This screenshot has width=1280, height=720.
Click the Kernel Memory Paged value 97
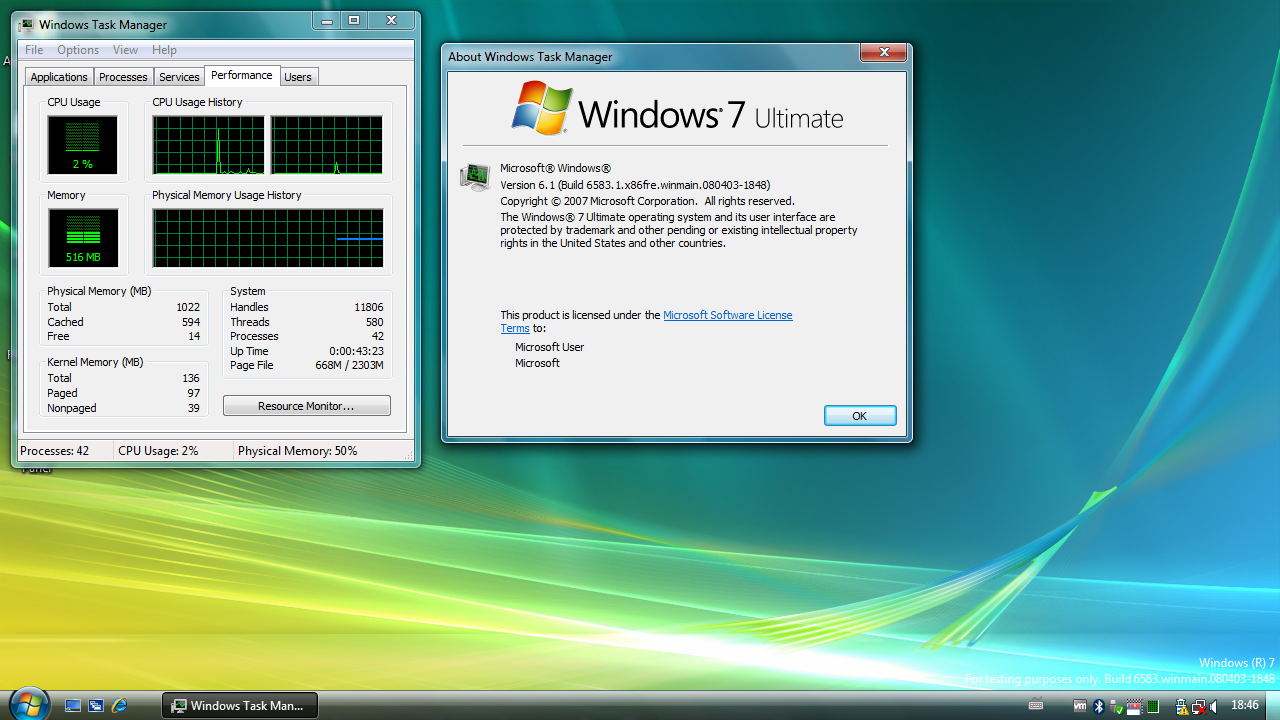(x=194, y=393)
